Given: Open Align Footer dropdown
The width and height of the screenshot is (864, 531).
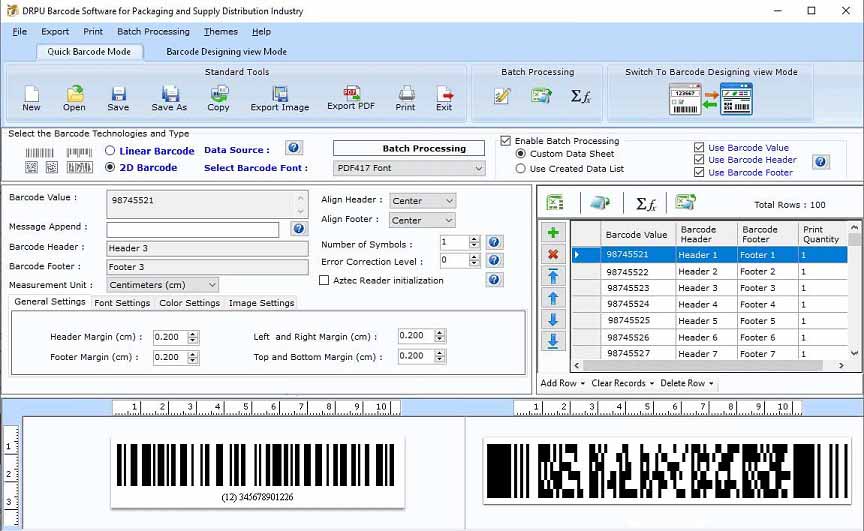Looking at the screenshot, I should click(x=423, y=220).
